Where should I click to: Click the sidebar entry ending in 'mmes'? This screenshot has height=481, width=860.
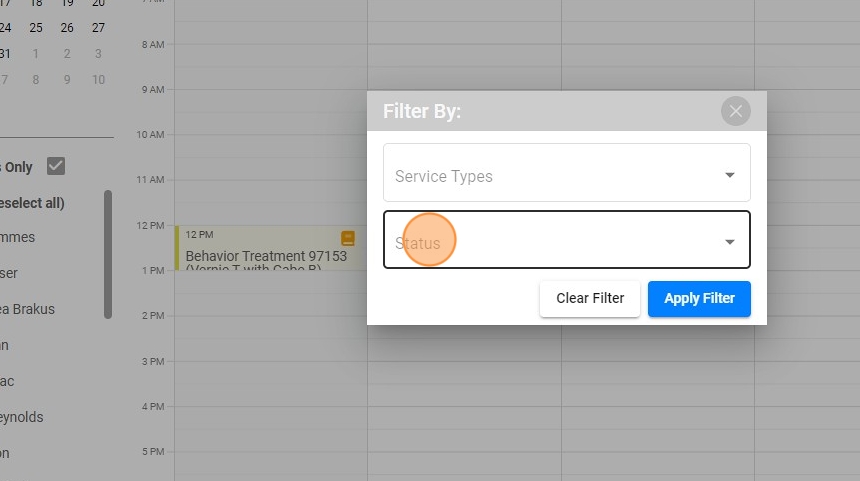point(18,237)
